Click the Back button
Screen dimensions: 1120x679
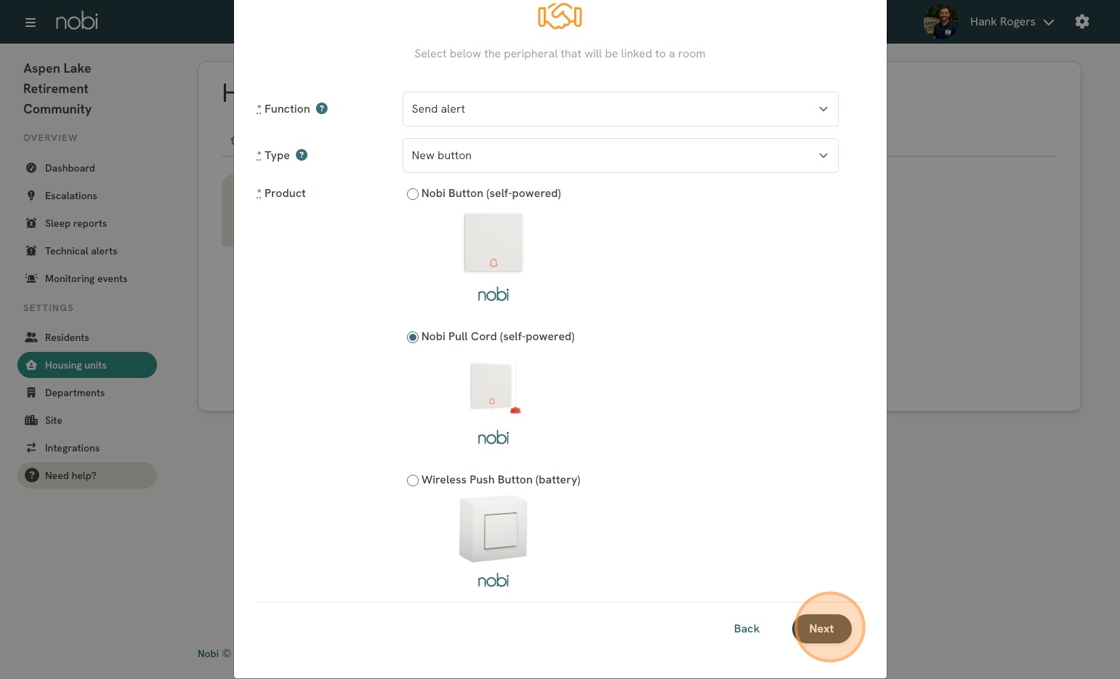click(x=746, y=629)
